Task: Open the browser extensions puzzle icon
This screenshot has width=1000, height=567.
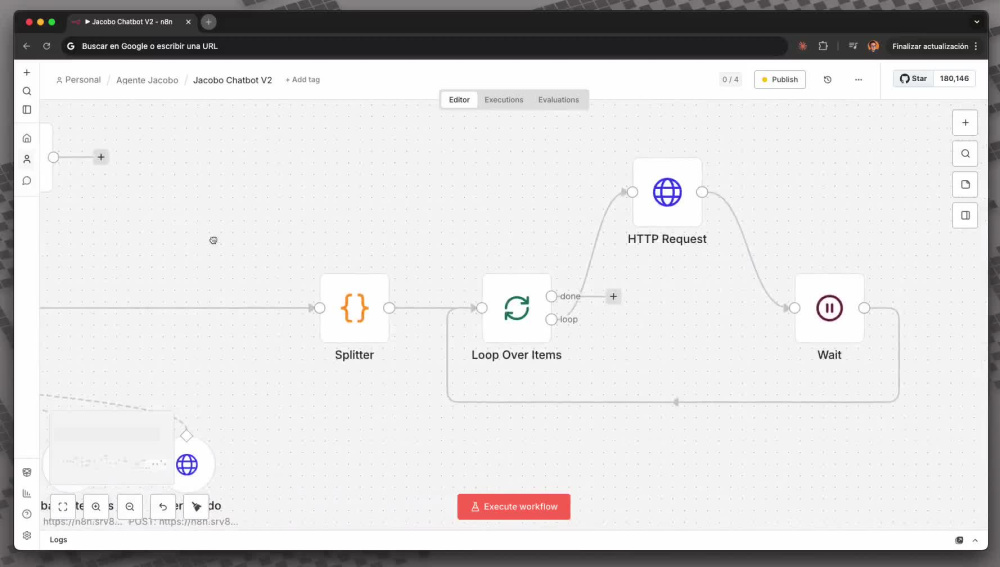Action: [823, 46]
